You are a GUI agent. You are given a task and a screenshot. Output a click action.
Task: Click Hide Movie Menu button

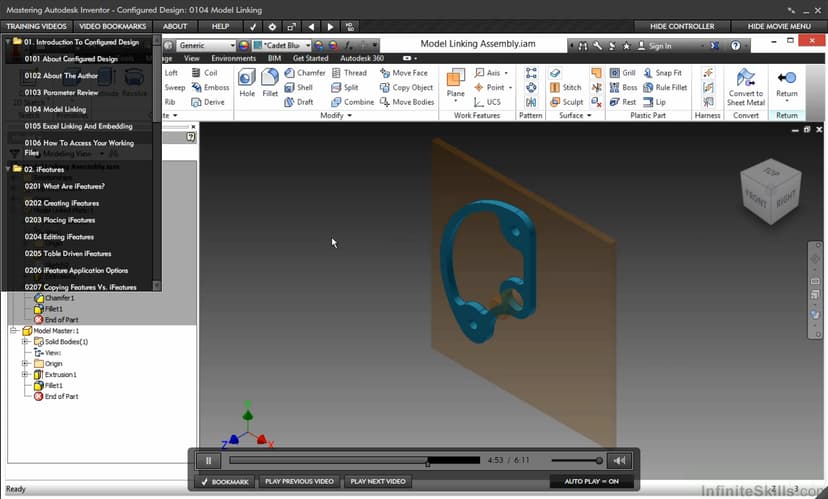pos(779,26)
